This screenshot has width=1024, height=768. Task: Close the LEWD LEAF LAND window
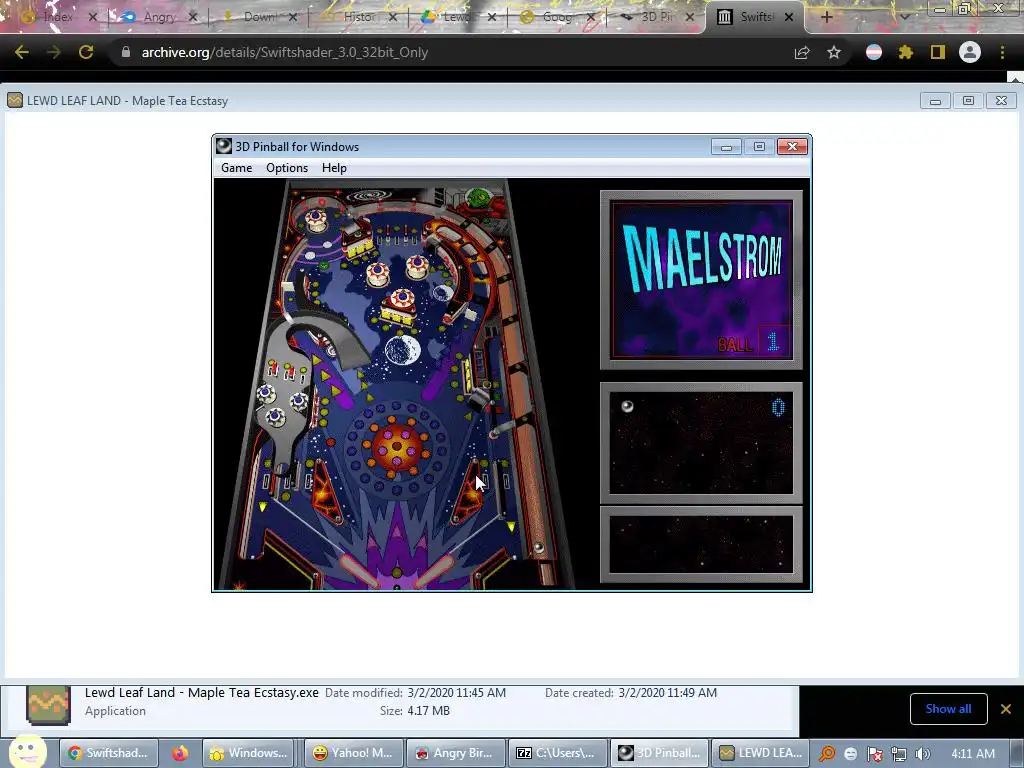[1001, 101]
